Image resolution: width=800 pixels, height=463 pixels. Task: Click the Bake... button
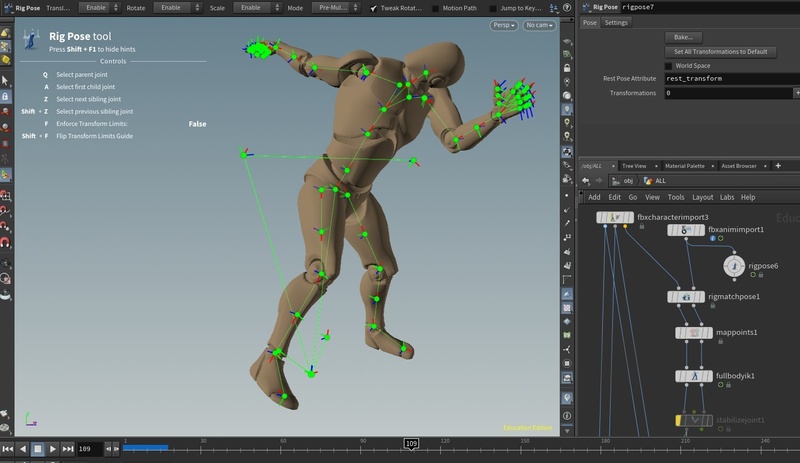pos(684,37)
